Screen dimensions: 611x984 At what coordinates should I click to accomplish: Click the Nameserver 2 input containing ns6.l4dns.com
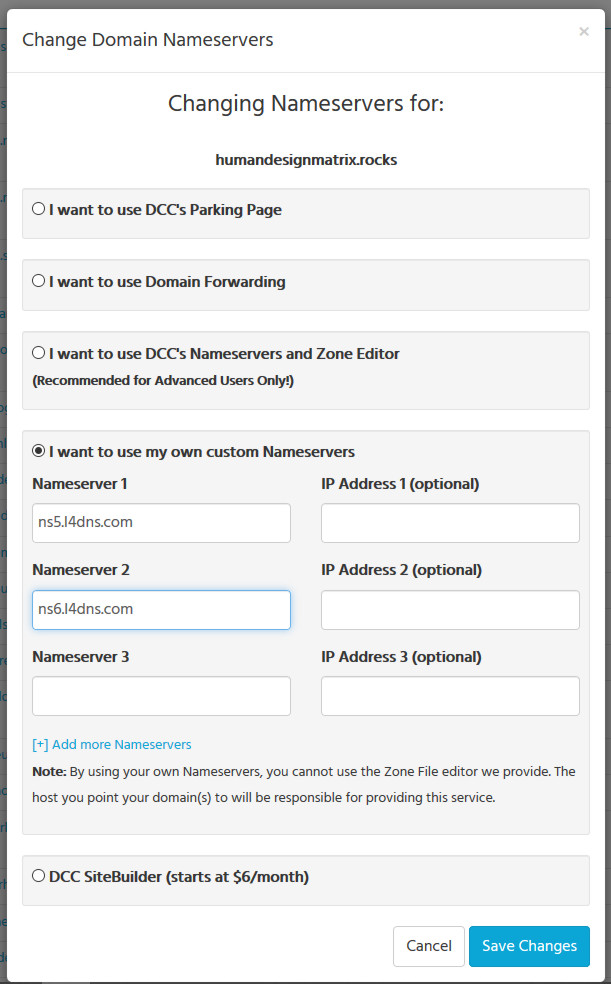(161, 610)
